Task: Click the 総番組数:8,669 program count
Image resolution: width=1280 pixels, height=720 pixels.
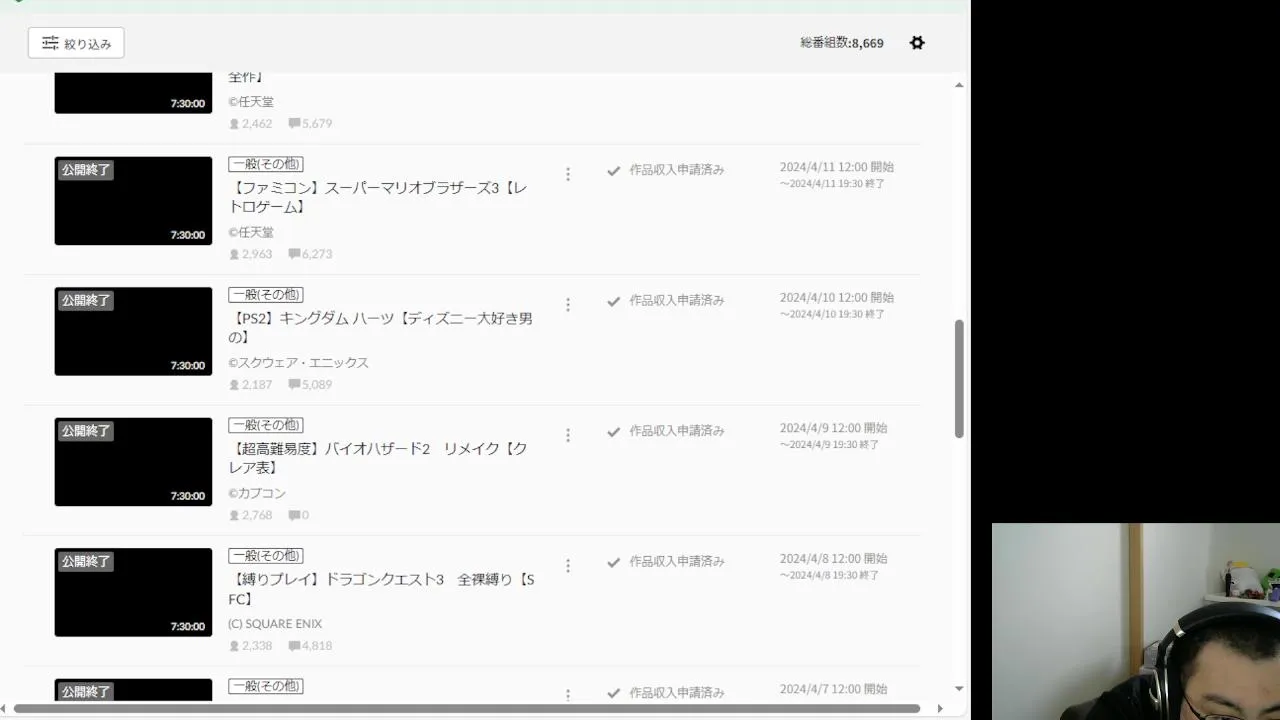Action: 842,43
